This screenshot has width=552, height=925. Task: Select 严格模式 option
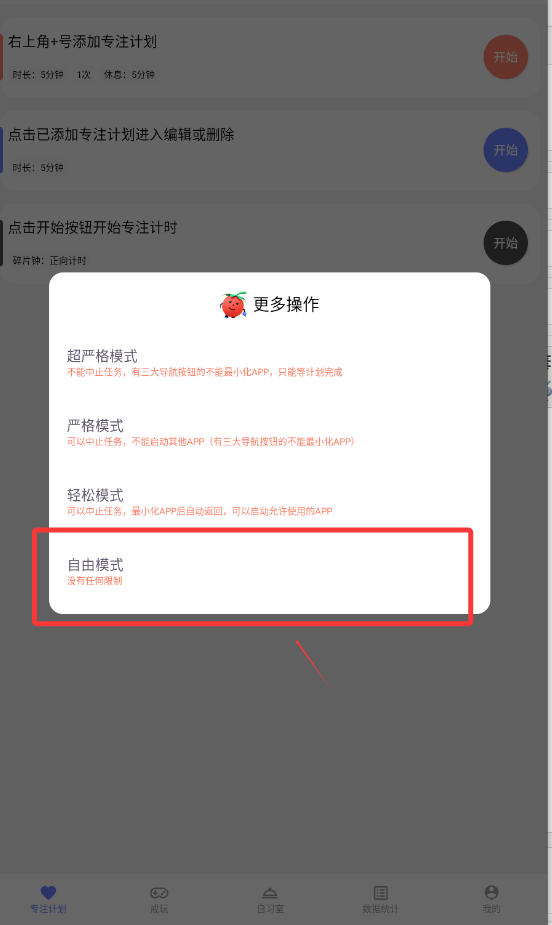(x=270, y=433)
